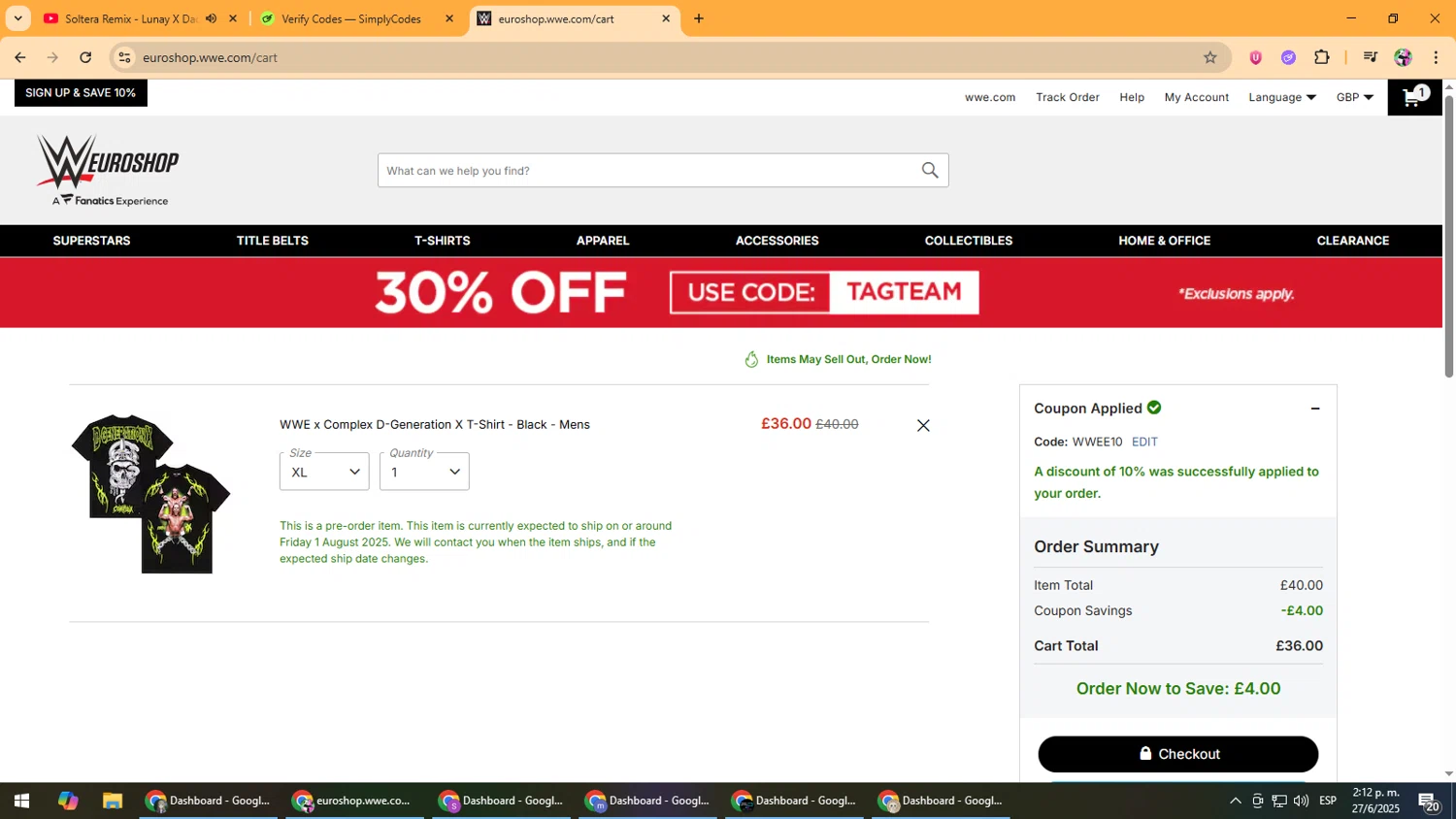Open the T-SHIRTS menu
This screenshot has height=819, width=1456.
pos(443,241)
